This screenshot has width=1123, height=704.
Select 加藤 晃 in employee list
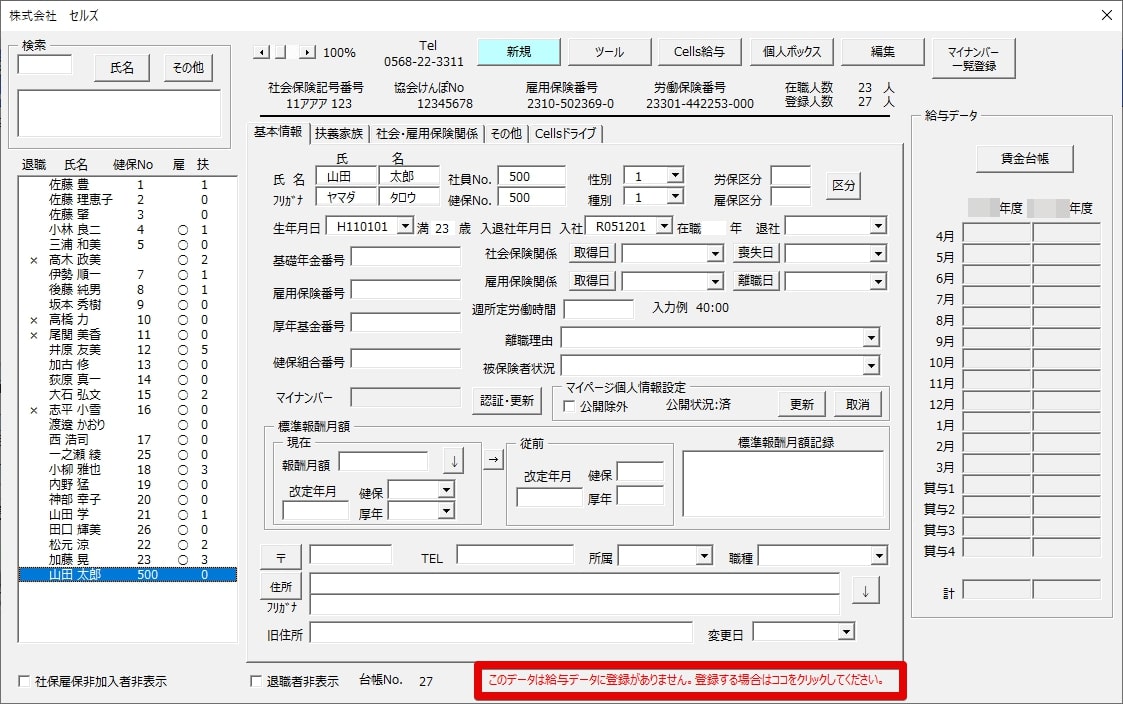tap(127, 559)
